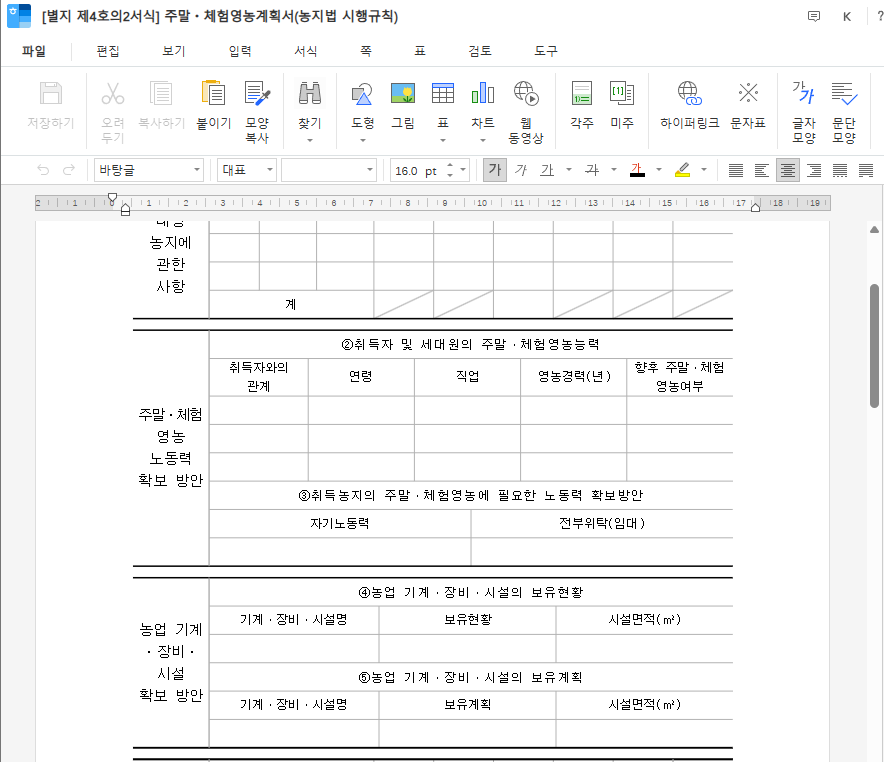Viewport: 884px width, 762px height.
Task: Click the Redo arrow icon
Action: click(x=69, y=170)
